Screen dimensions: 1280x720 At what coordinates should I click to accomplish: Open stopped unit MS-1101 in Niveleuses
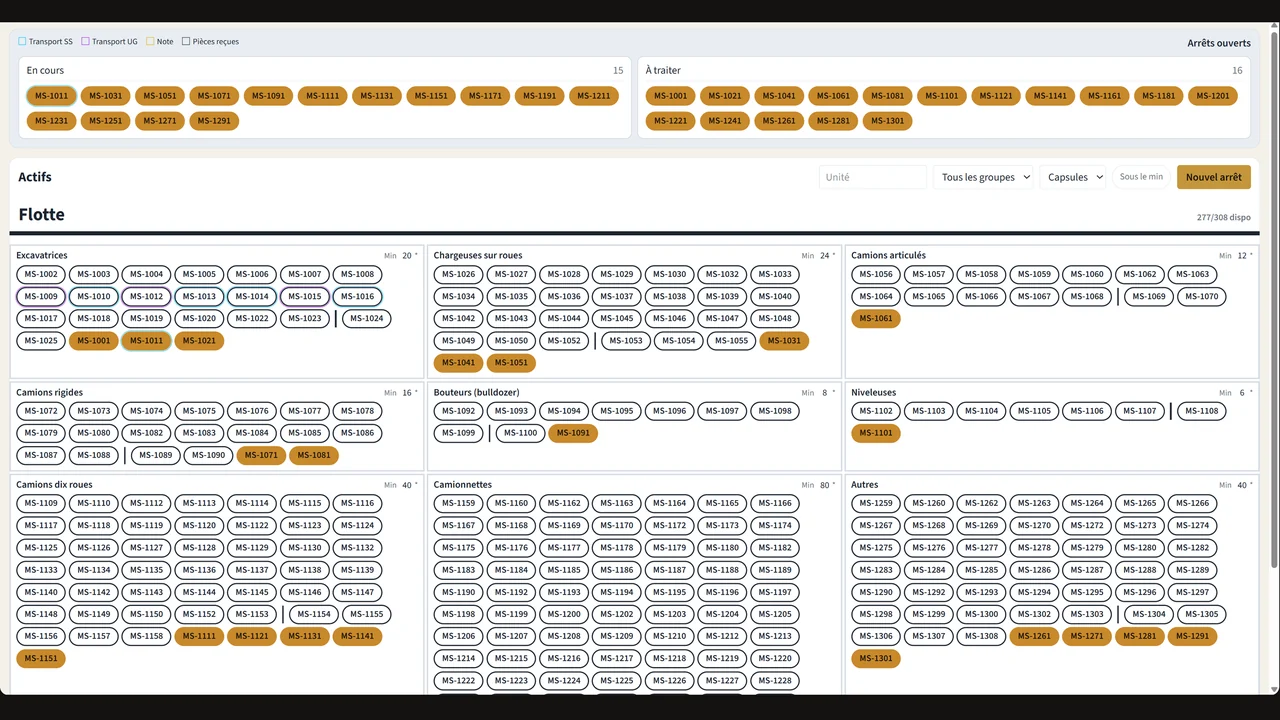tap(876, 433)
